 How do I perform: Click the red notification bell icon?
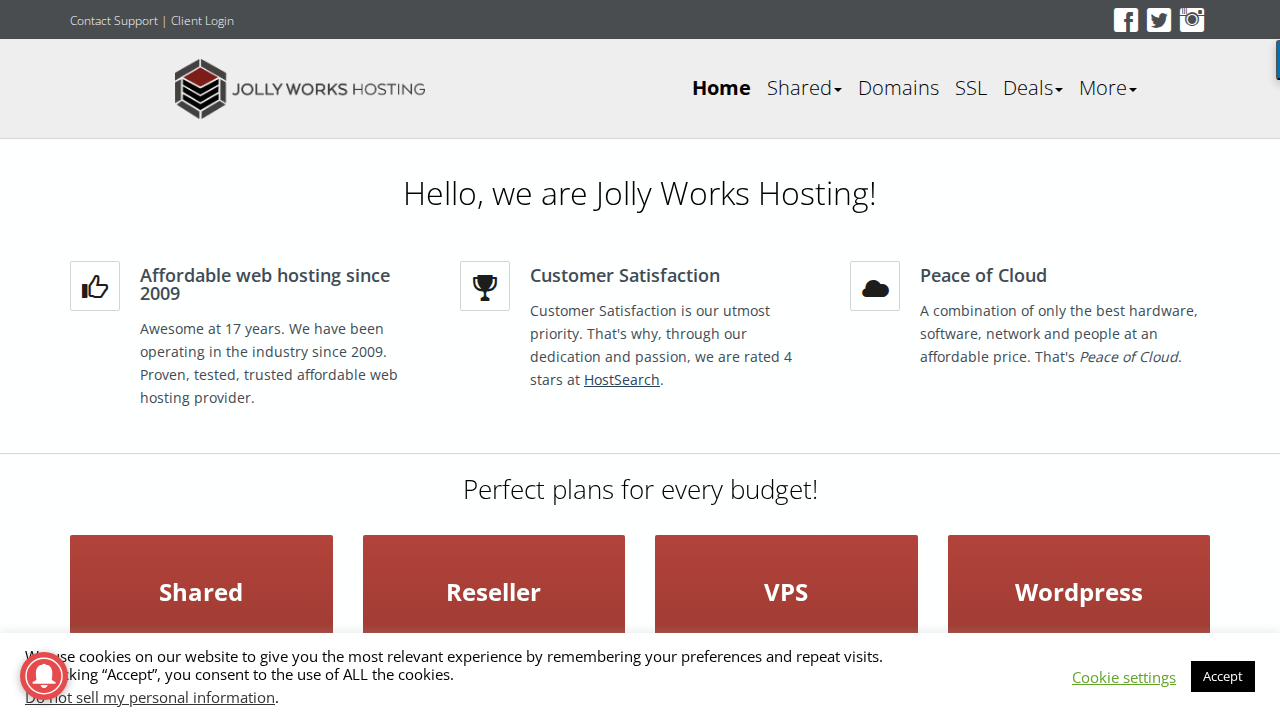click(x=44, y=676)
